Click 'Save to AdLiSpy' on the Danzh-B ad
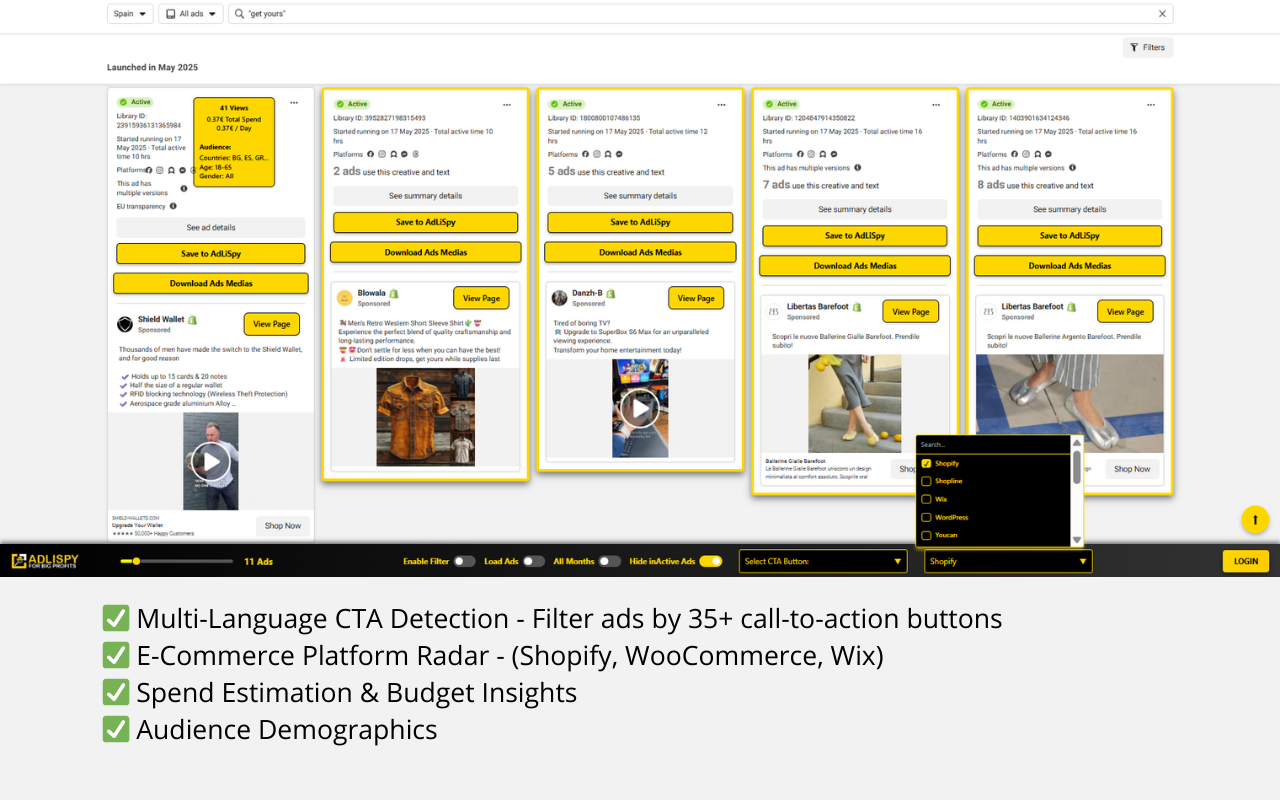This screenshot has width=1280, height=800. tap(639, 222)
